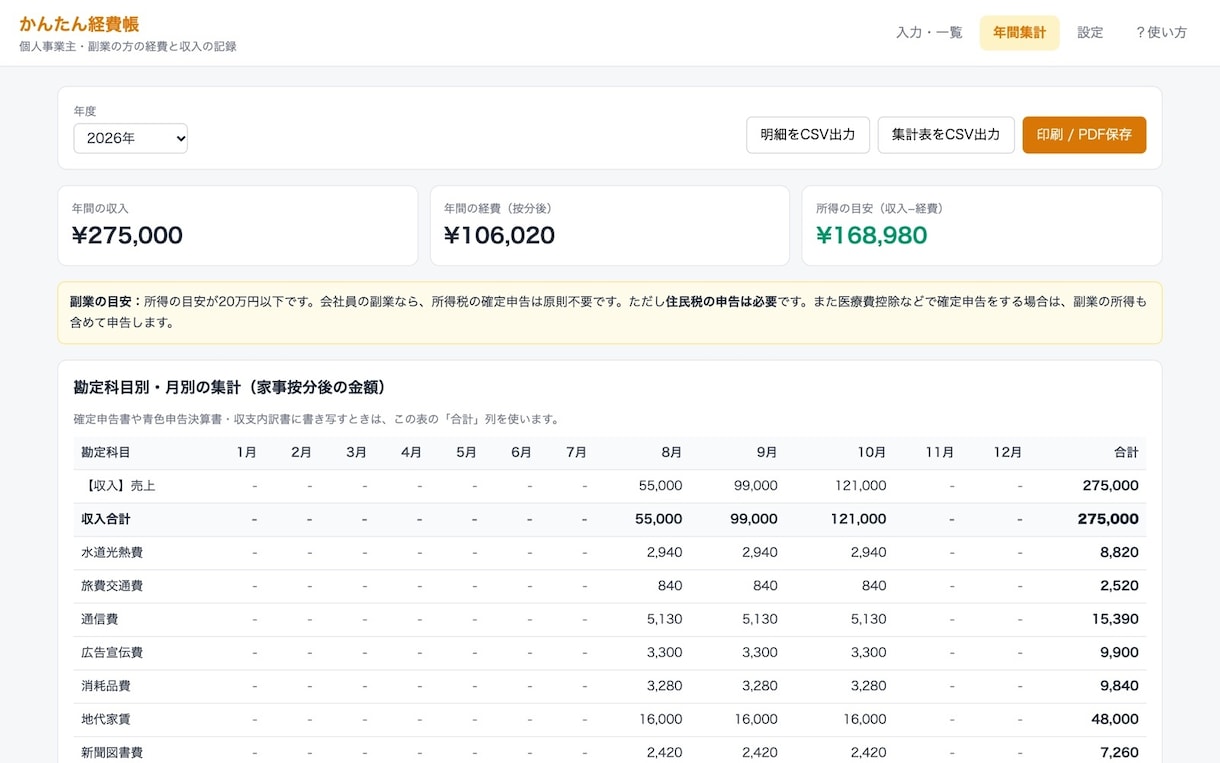Screen dimensions: 1220x763
Task: Click the 新聞図書費 total 7,260
Action: (1119, 752)
